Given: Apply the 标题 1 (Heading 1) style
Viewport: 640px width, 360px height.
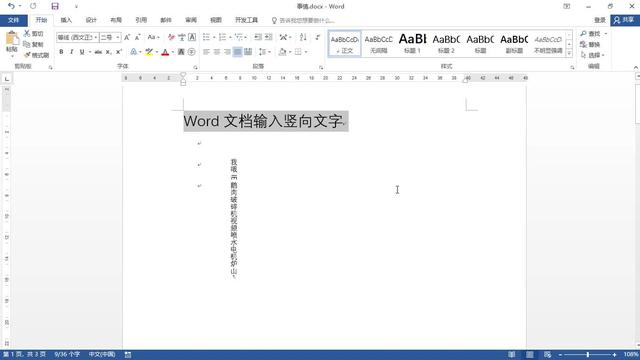Looking at the screenshot, I should tap(412, 44).
